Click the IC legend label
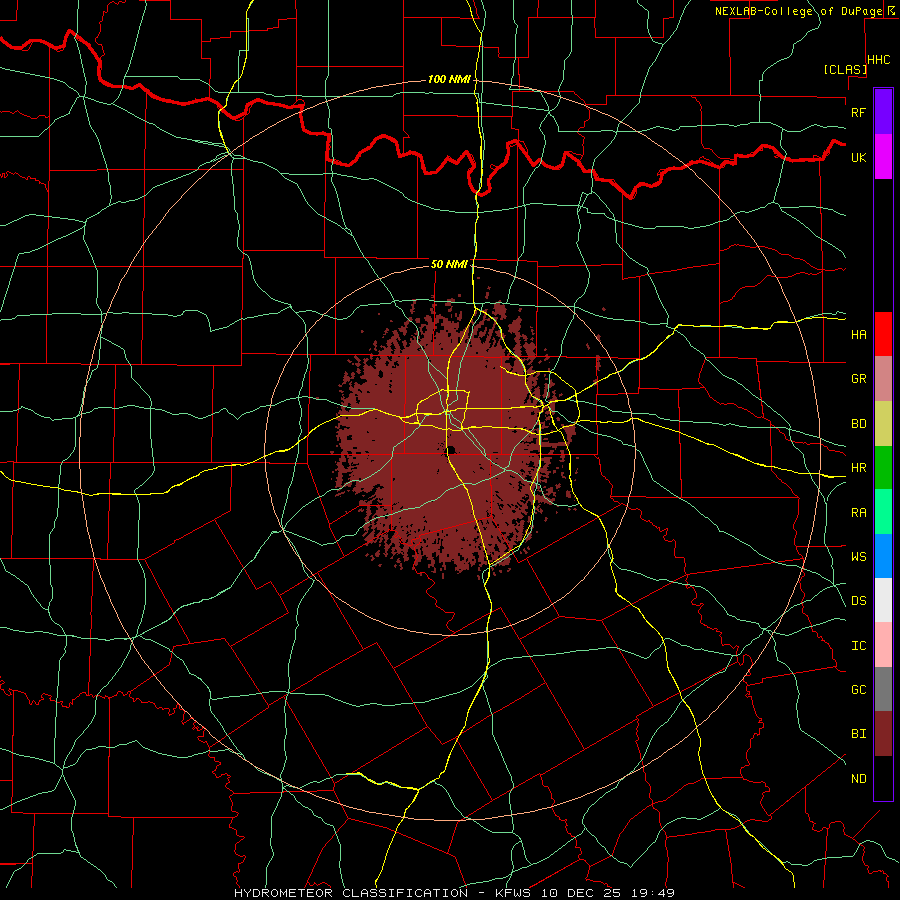Screen dimensions: 900x900 coord(858,646)
